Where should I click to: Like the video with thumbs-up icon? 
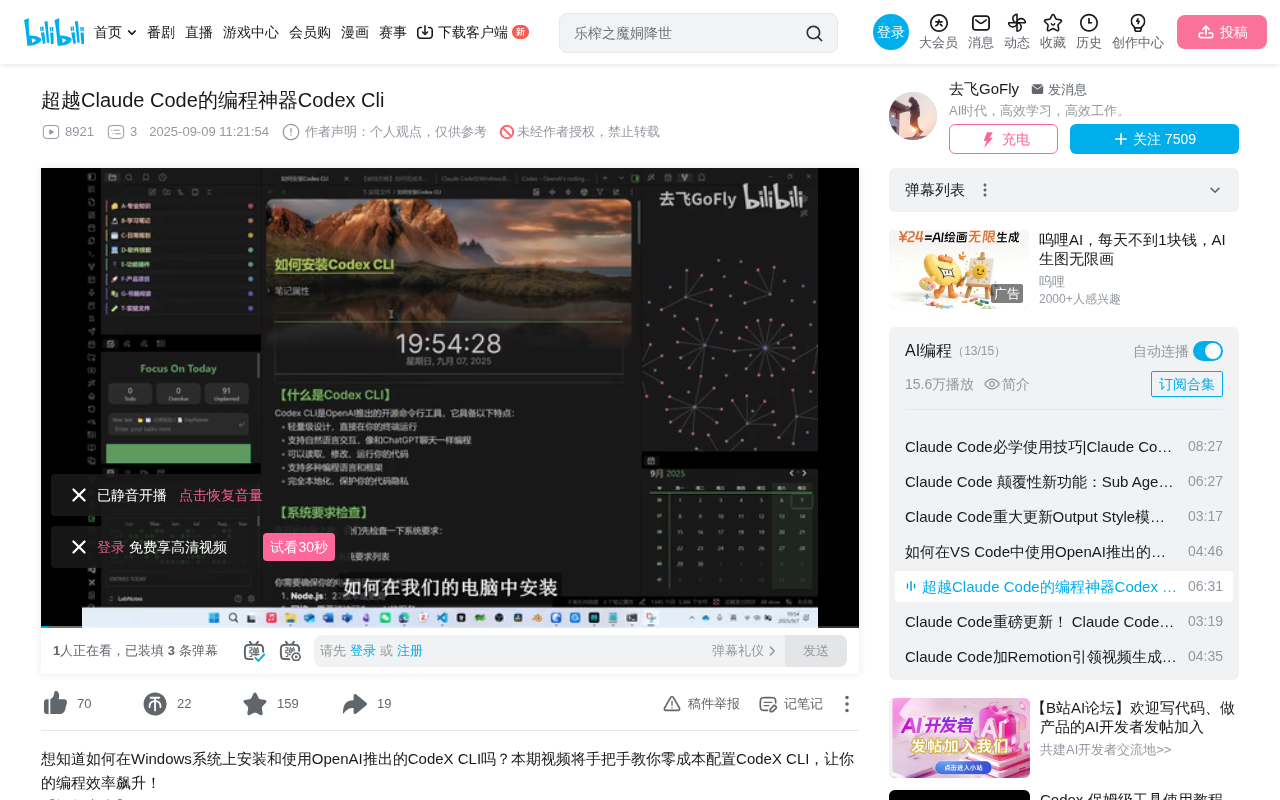55,704
